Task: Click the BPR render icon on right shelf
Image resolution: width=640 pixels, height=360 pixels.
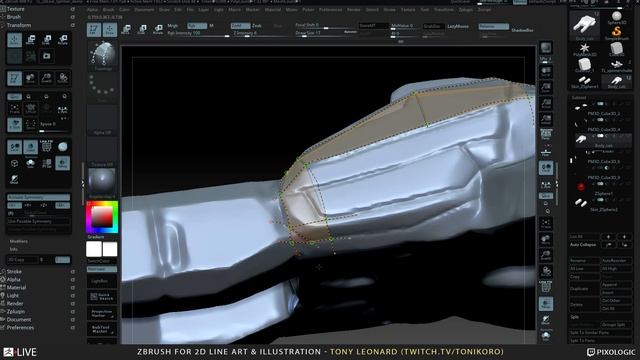Action: tap(546, 47)
